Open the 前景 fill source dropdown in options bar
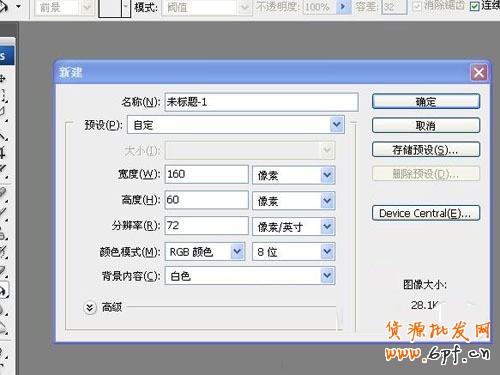 coord(64,7)
